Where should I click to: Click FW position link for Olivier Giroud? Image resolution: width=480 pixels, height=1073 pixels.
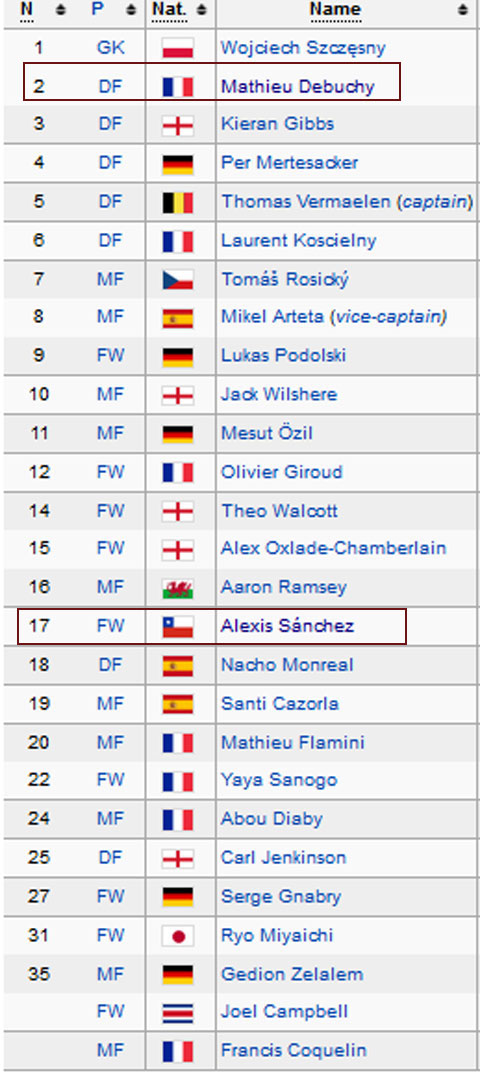pos(110,472)
